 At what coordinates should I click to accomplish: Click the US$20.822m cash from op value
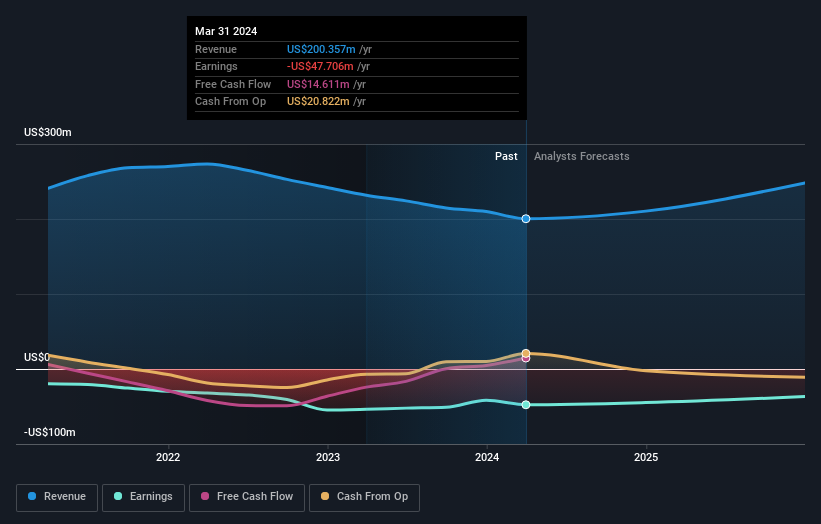[x=318, y=102]
